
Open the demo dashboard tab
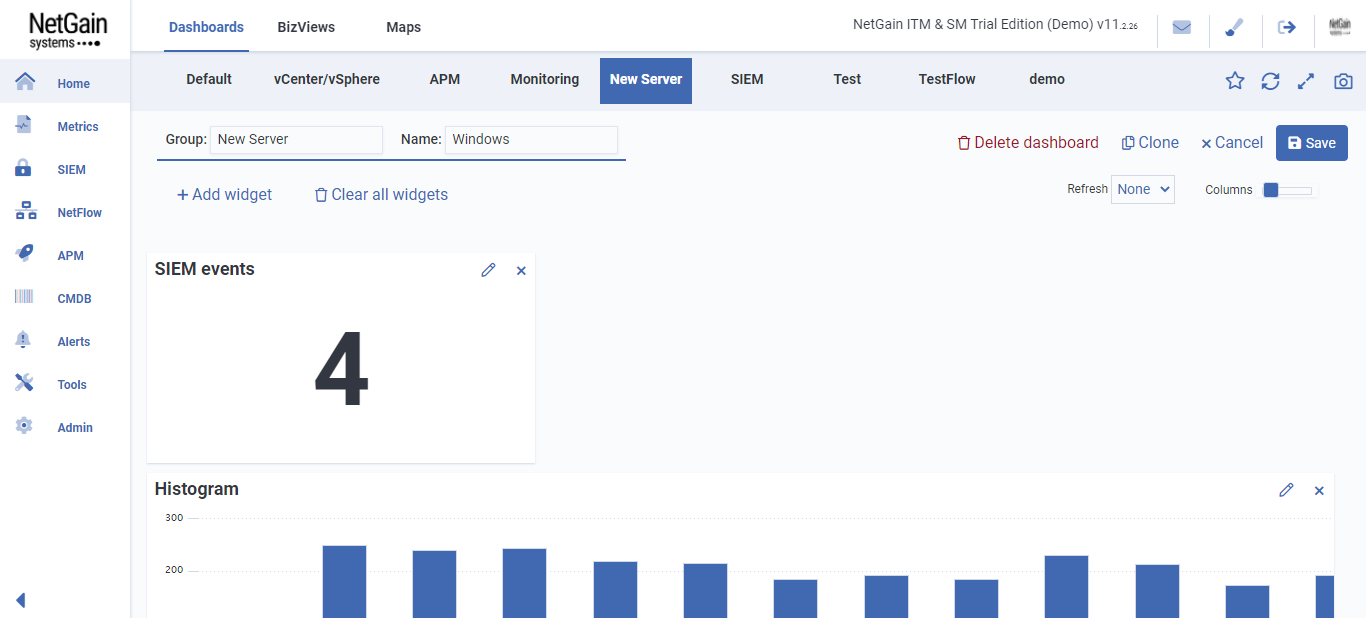click(1047, 80)
